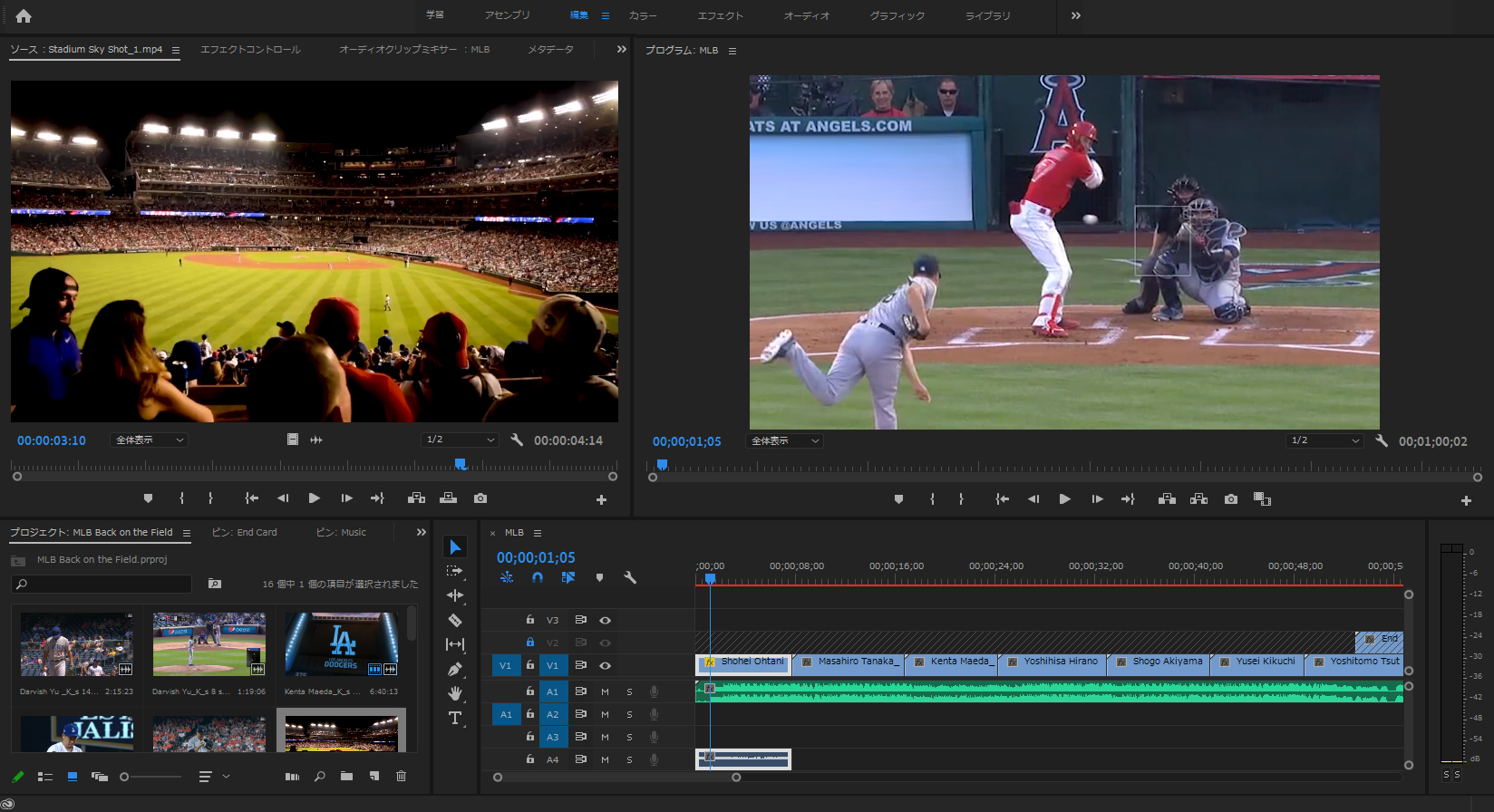Open Program monitor comparison view icon
The height and width of the screenshot is (812, 1494).
tap(1262, 499)
